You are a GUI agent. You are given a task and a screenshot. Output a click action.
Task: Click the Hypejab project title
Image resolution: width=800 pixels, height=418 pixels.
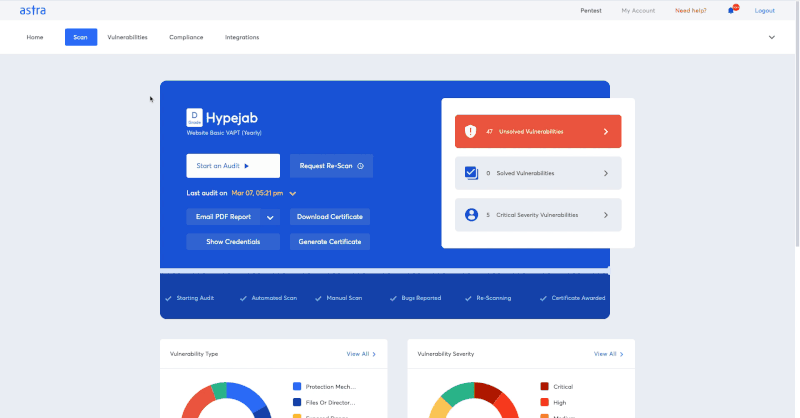coord(232,118)
